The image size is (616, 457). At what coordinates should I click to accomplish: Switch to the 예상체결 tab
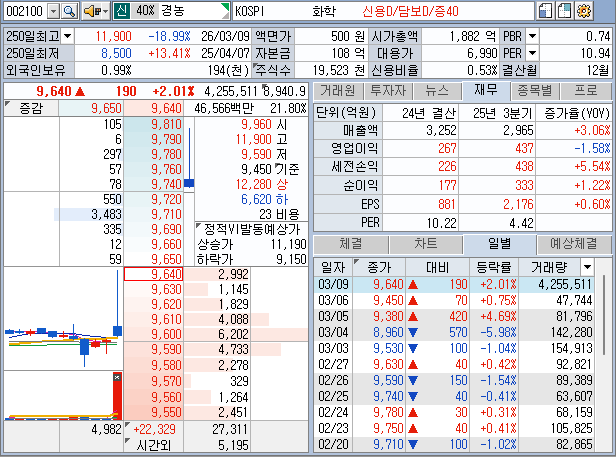(574, 244)
